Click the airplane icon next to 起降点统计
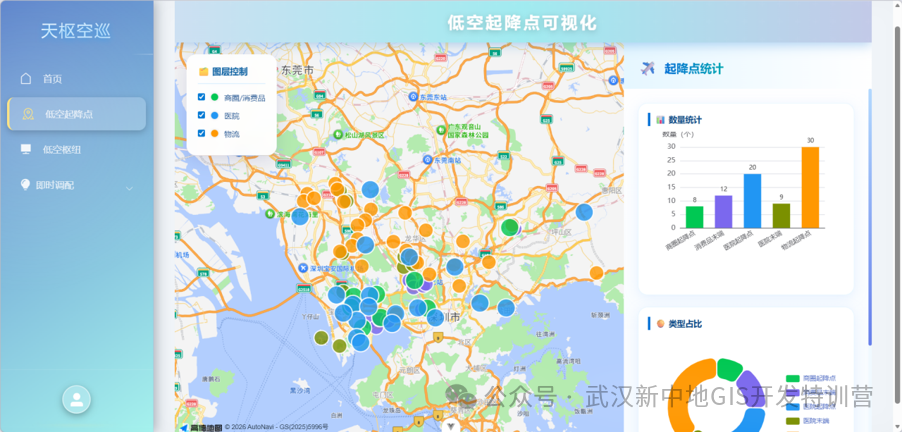Viewport: 902px width, 432px height. 648,68
